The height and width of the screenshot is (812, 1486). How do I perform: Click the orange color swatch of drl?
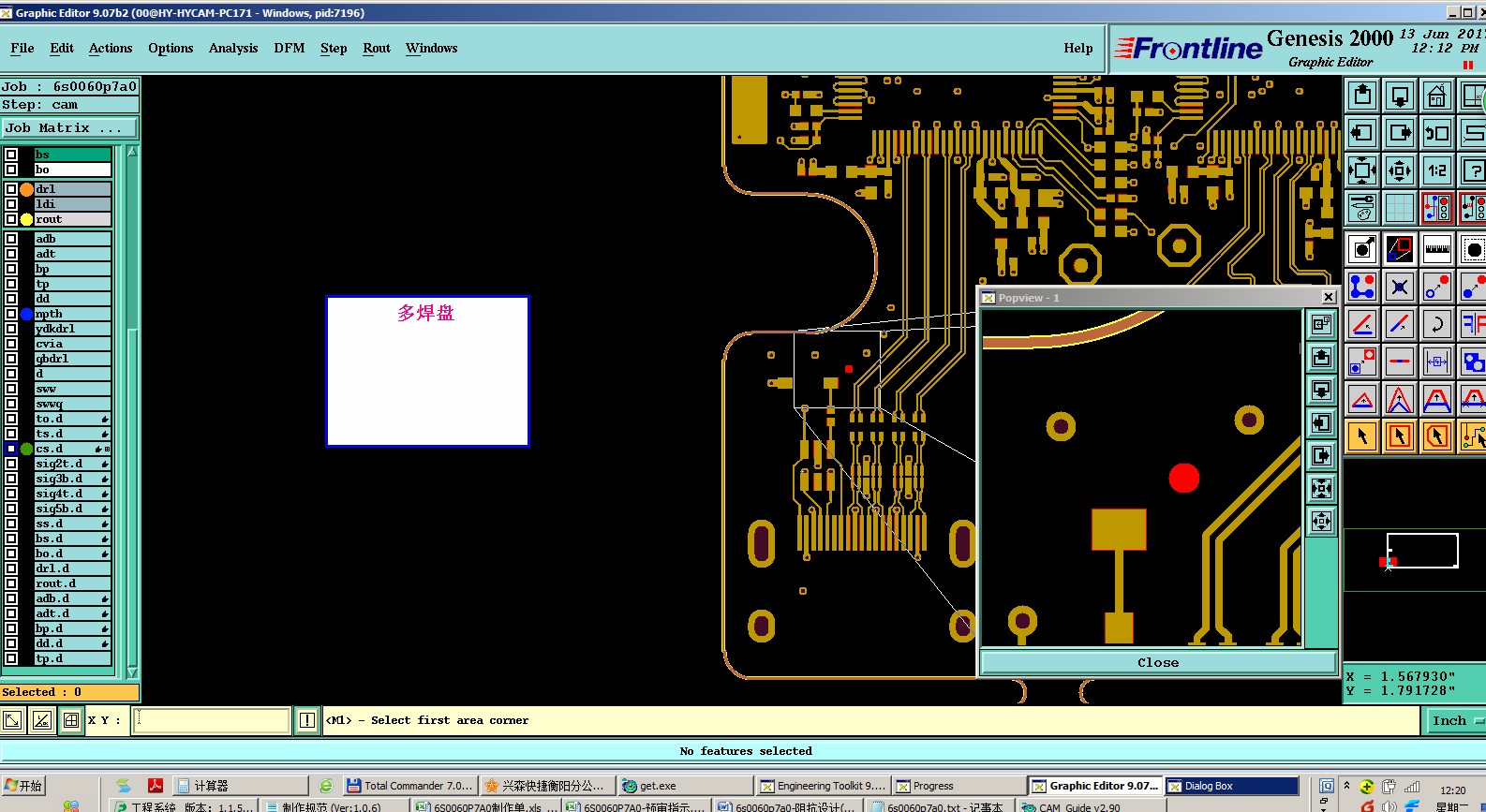pyautogui.click(x=27, y=189)
